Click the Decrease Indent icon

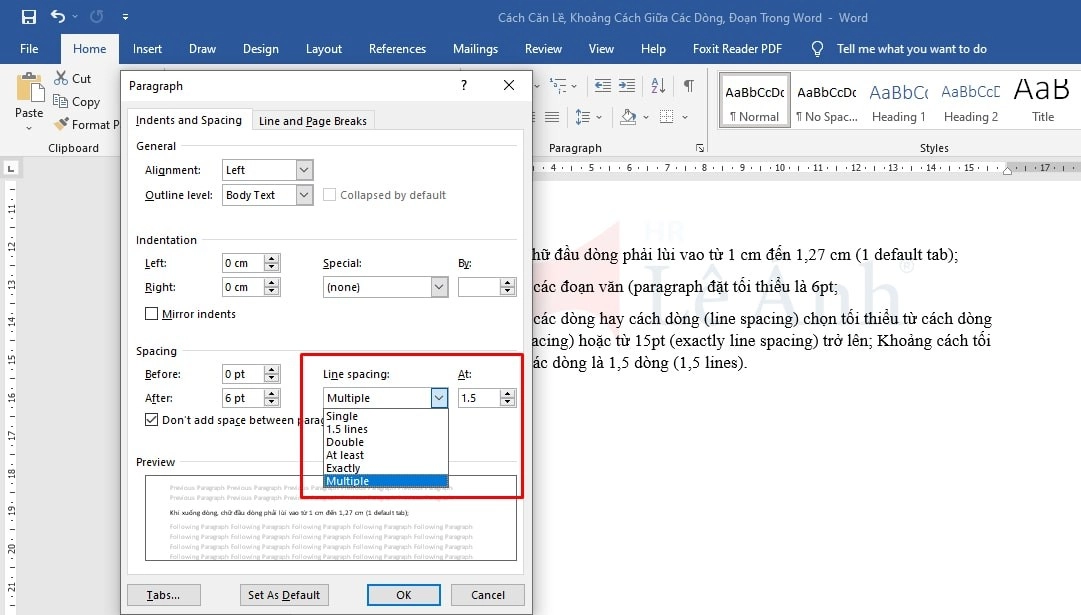pyautogui.click(x=601, y=85)
